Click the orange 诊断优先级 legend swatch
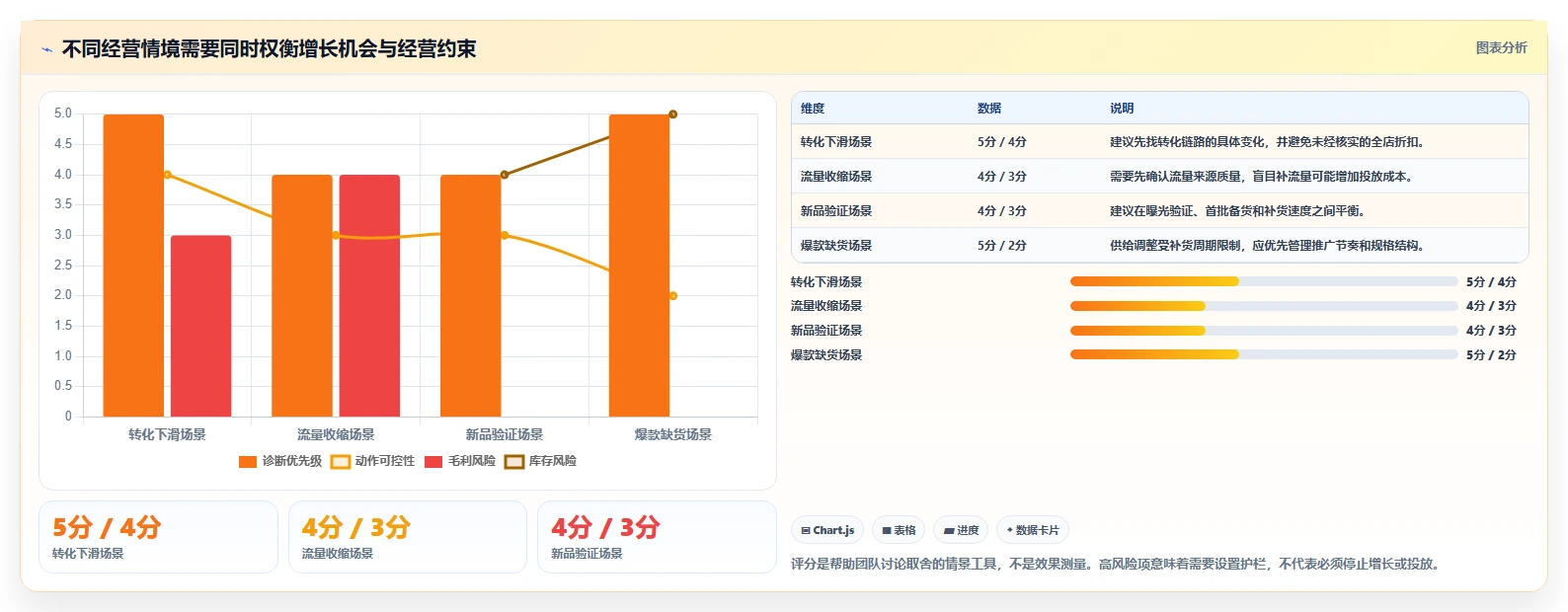This screenshot has height=612, width=1568. coord(248,462)
